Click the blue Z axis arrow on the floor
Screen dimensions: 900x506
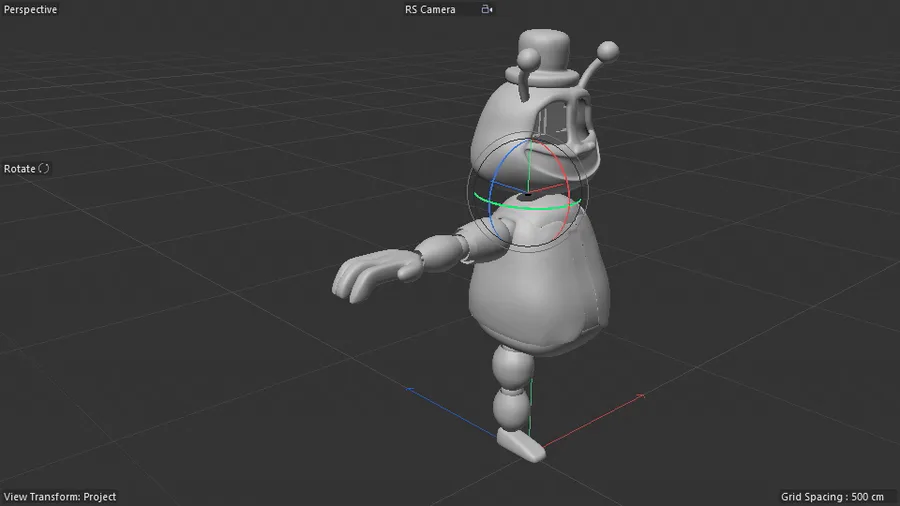coord(451,411)
